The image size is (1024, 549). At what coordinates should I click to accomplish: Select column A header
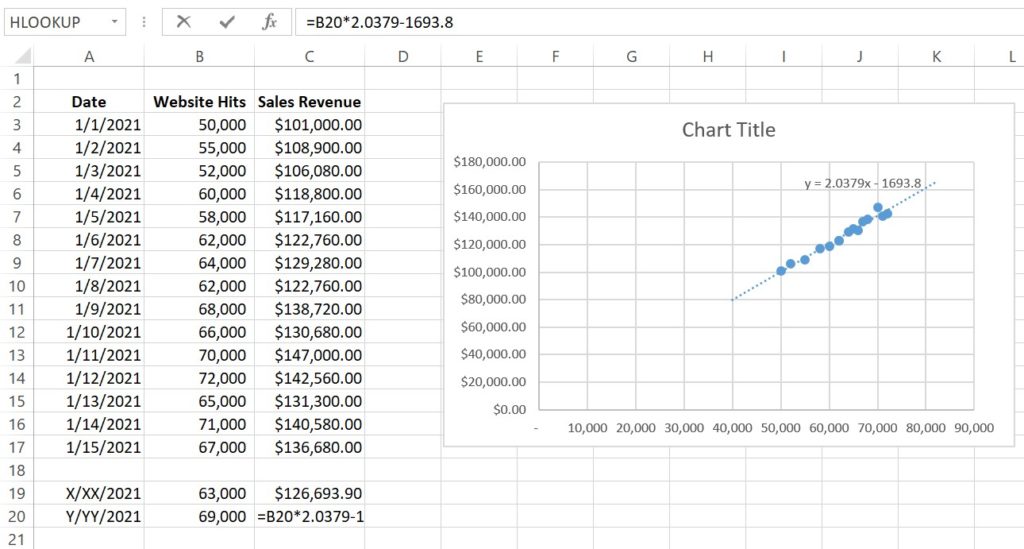[89, 57]
